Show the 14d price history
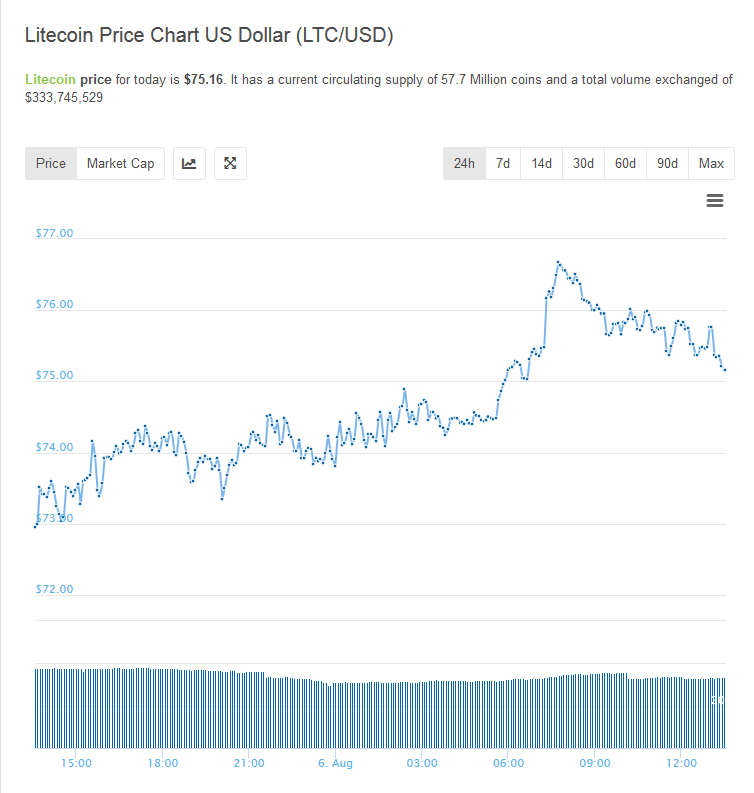 (541, 163)
